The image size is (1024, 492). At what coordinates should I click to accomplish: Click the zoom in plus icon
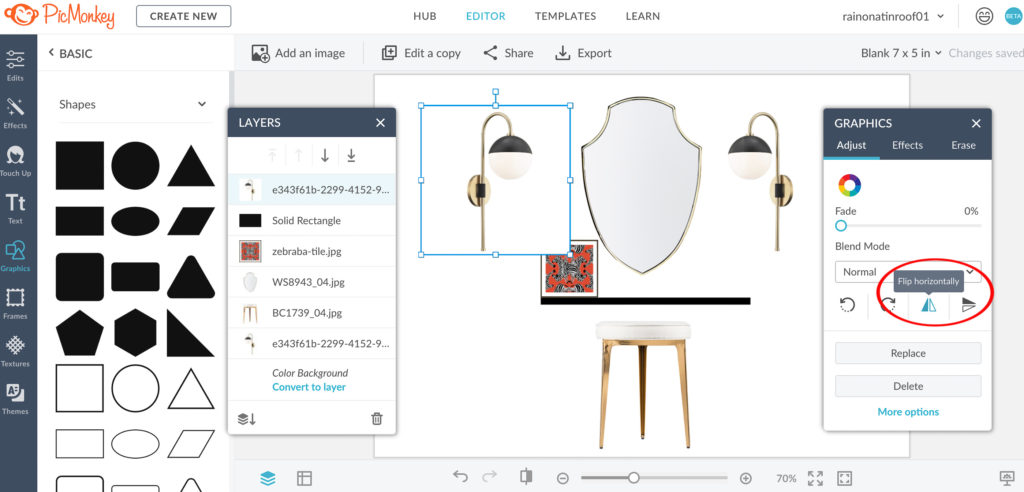[746, 478]
